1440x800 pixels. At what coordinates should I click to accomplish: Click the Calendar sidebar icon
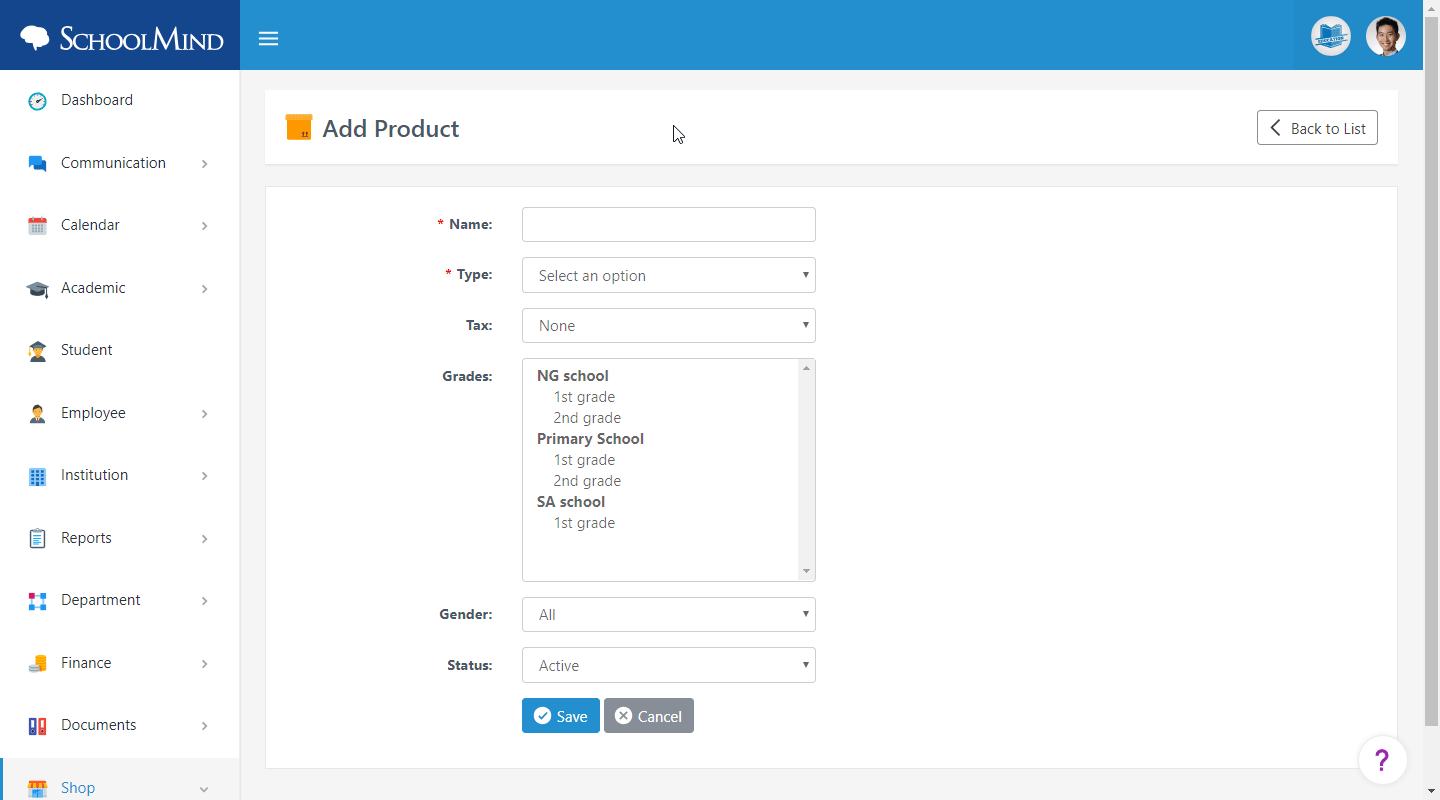(37, 225)
